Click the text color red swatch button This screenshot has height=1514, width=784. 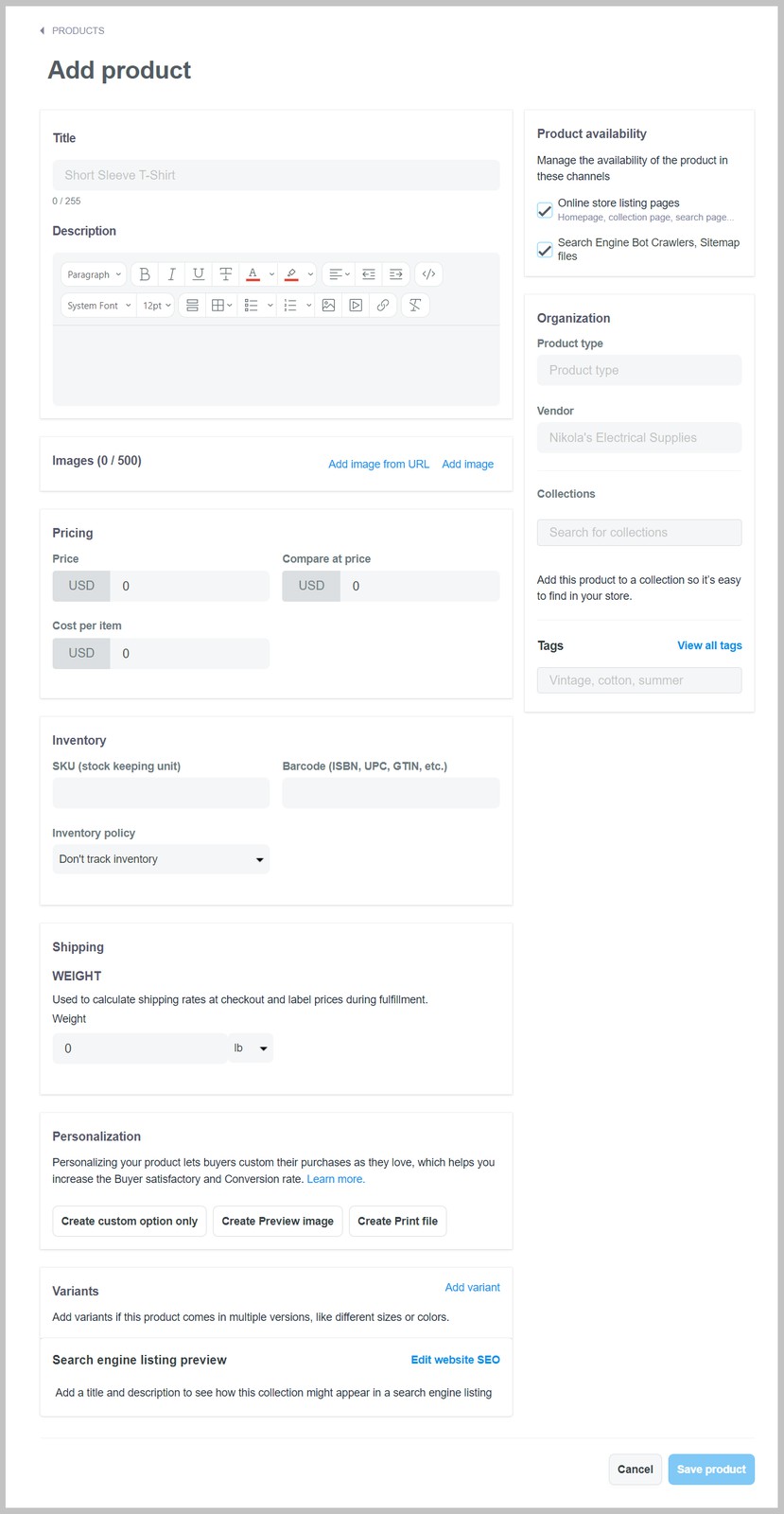pyautogui.click(x=253, y=274)
